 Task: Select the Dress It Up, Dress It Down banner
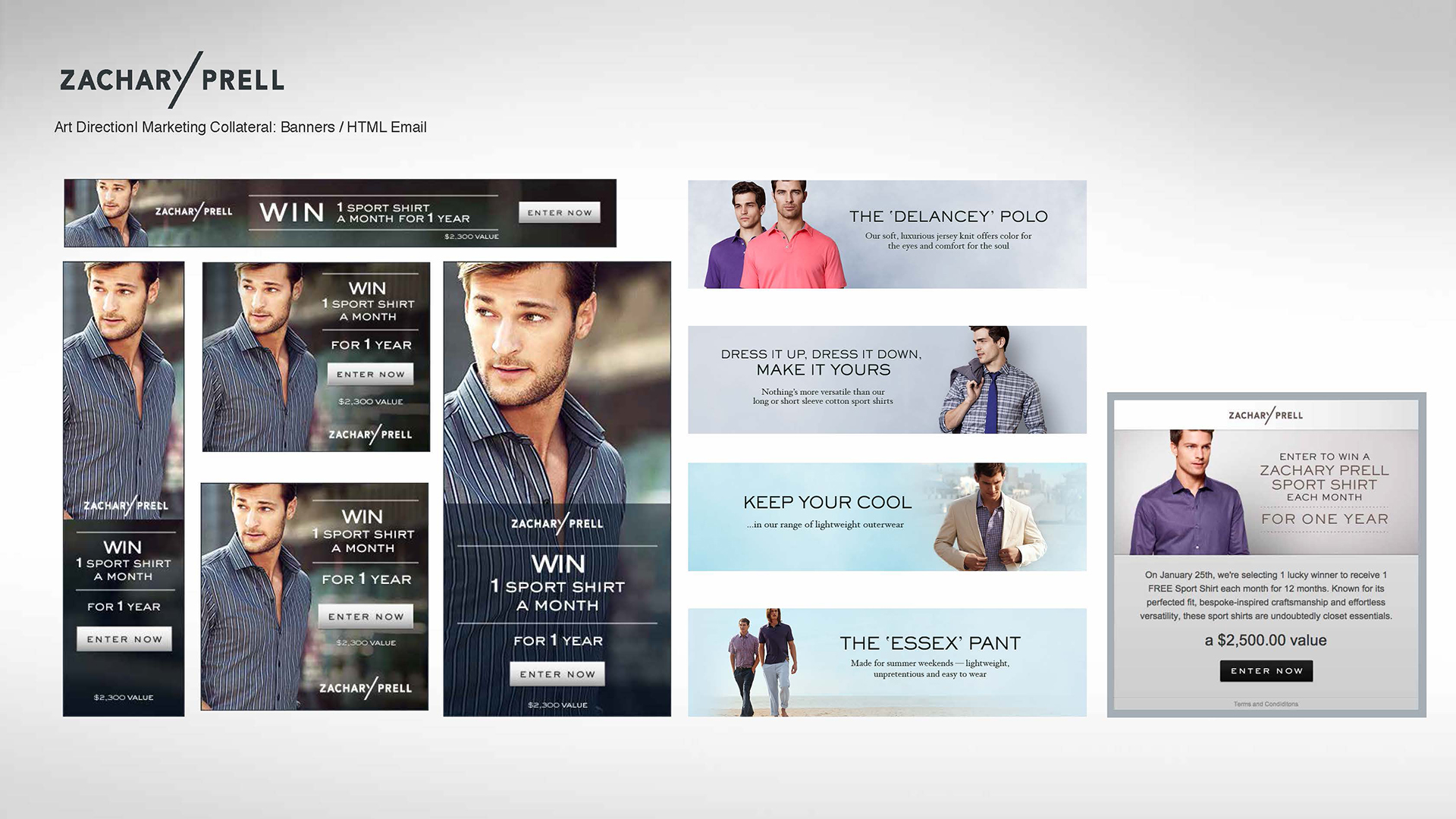coord(822,362)
